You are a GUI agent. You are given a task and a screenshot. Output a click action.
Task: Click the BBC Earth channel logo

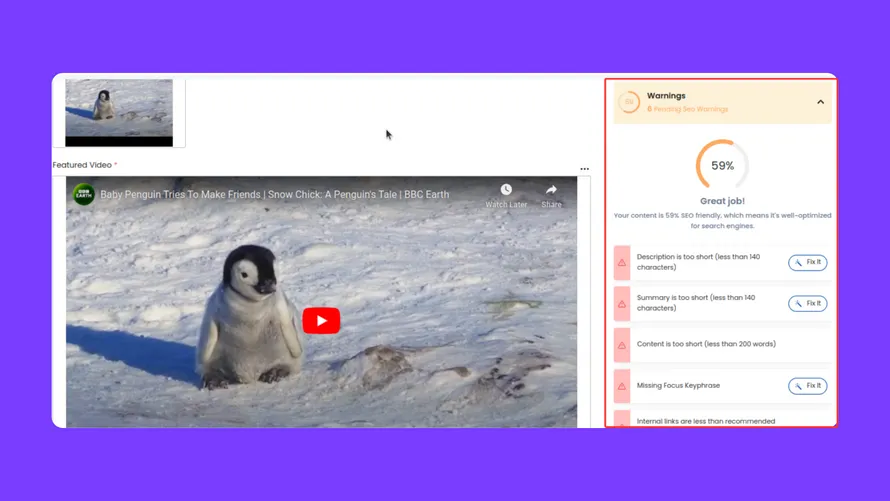coord(84,194)
